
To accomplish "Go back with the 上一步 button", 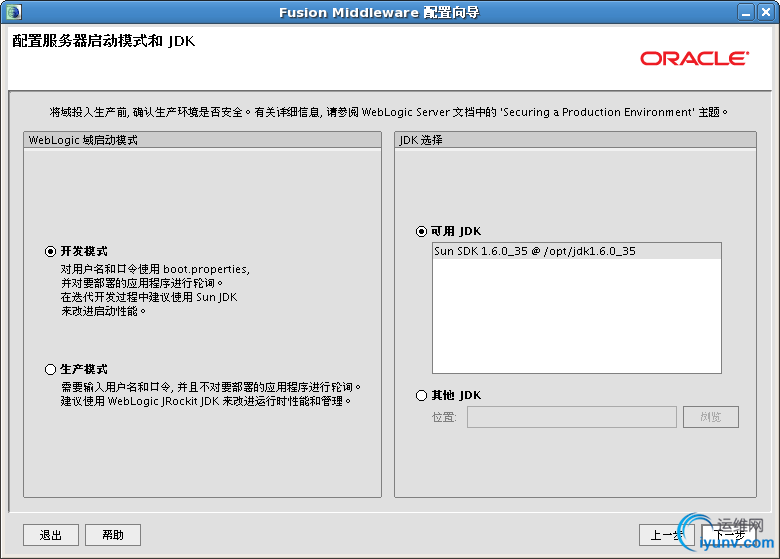I will pyautogui.click(x=667, y=535).
